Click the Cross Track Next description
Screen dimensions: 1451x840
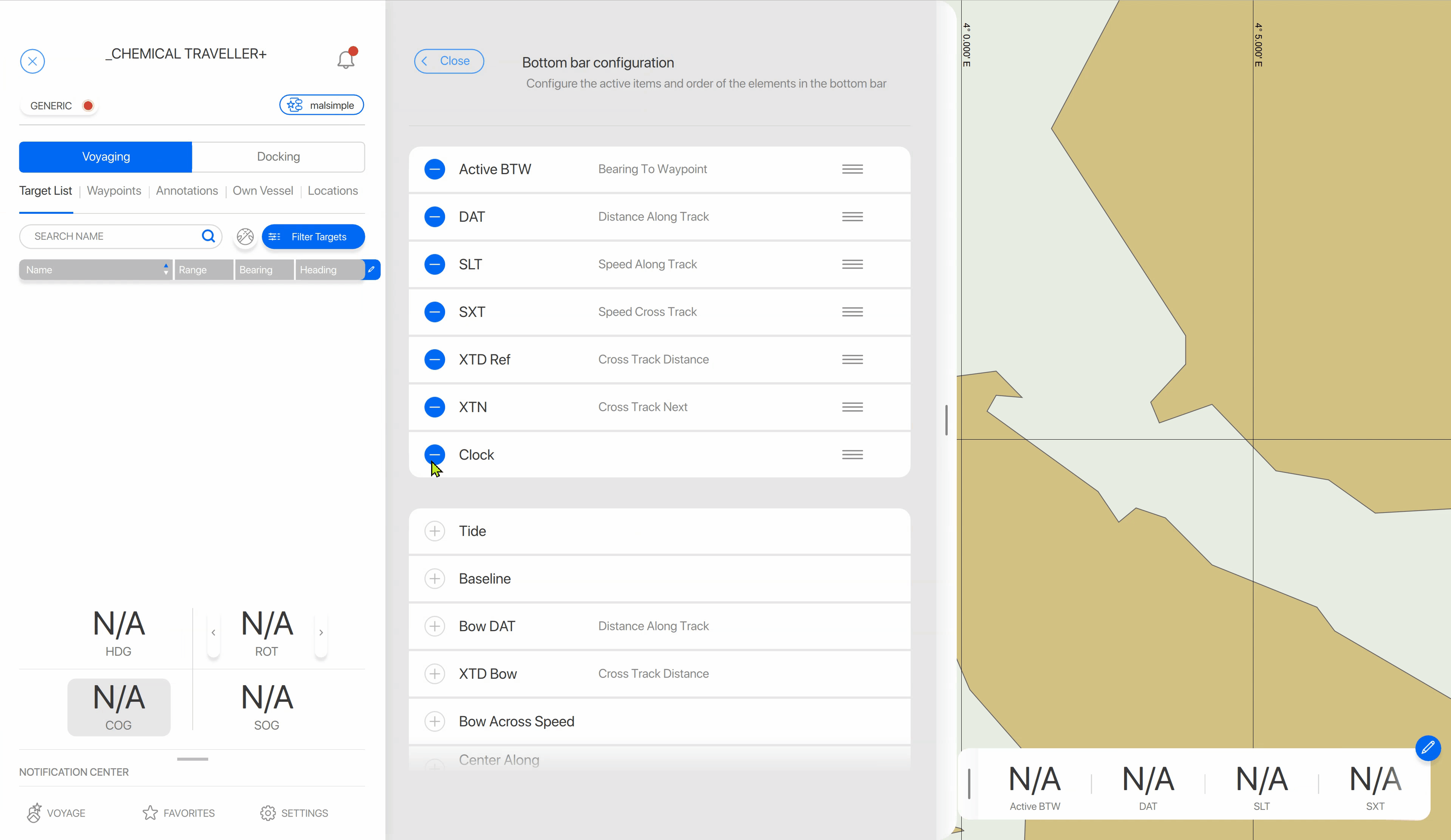pyautogui.click(x=643, y=407)
